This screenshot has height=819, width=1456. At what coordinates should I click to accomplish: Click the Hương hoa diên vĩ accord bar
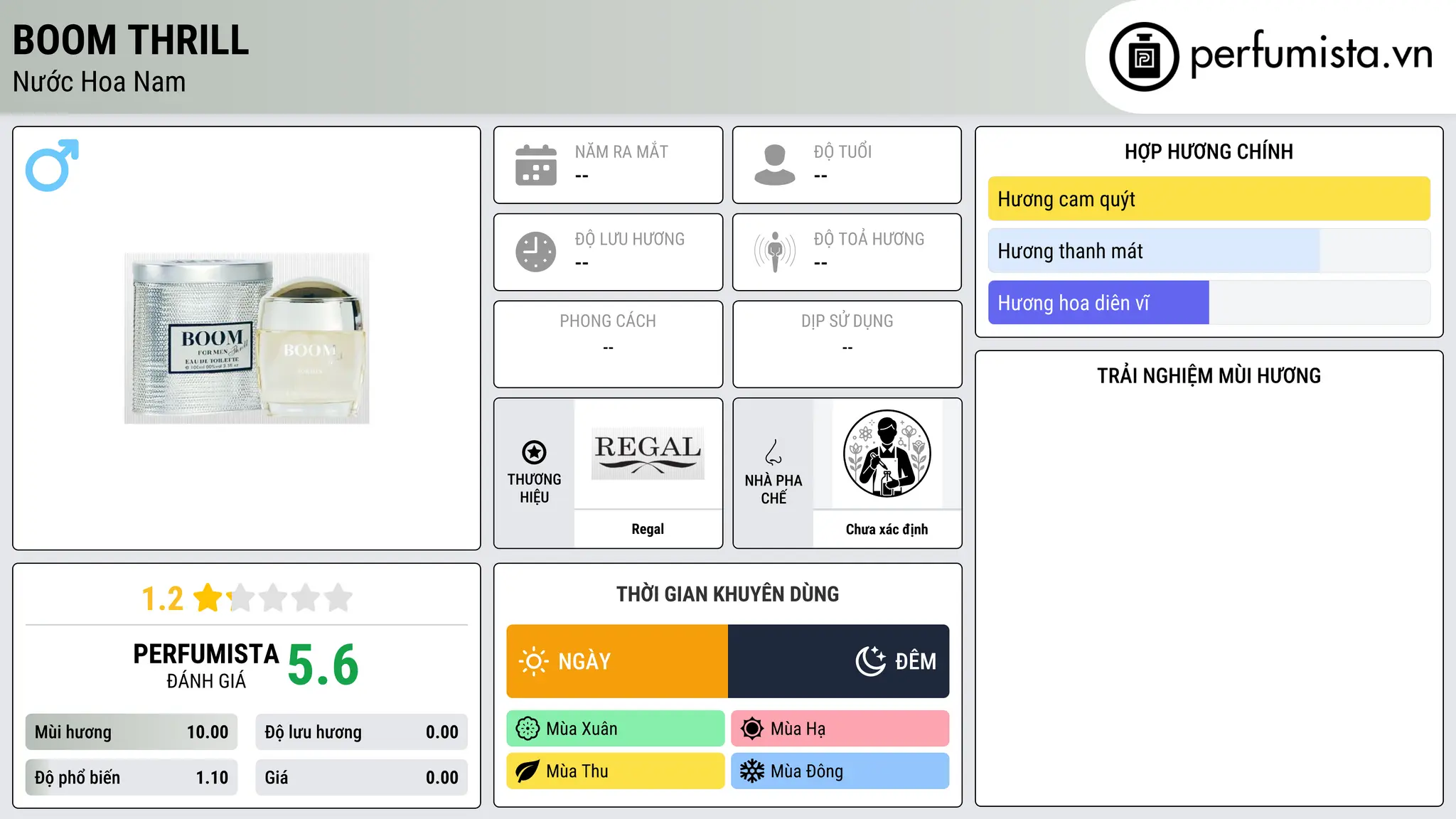point(1209,303)
